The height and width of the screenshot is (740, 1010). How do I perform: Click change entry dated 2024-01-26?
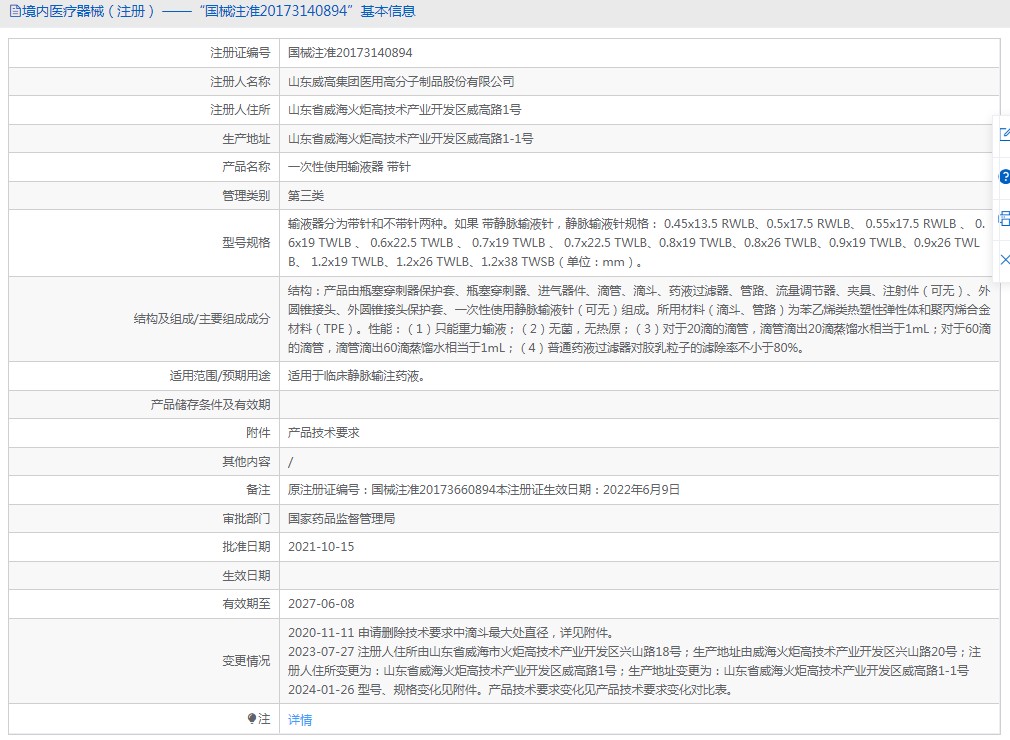pyautogui.click(x=510, y=690)
